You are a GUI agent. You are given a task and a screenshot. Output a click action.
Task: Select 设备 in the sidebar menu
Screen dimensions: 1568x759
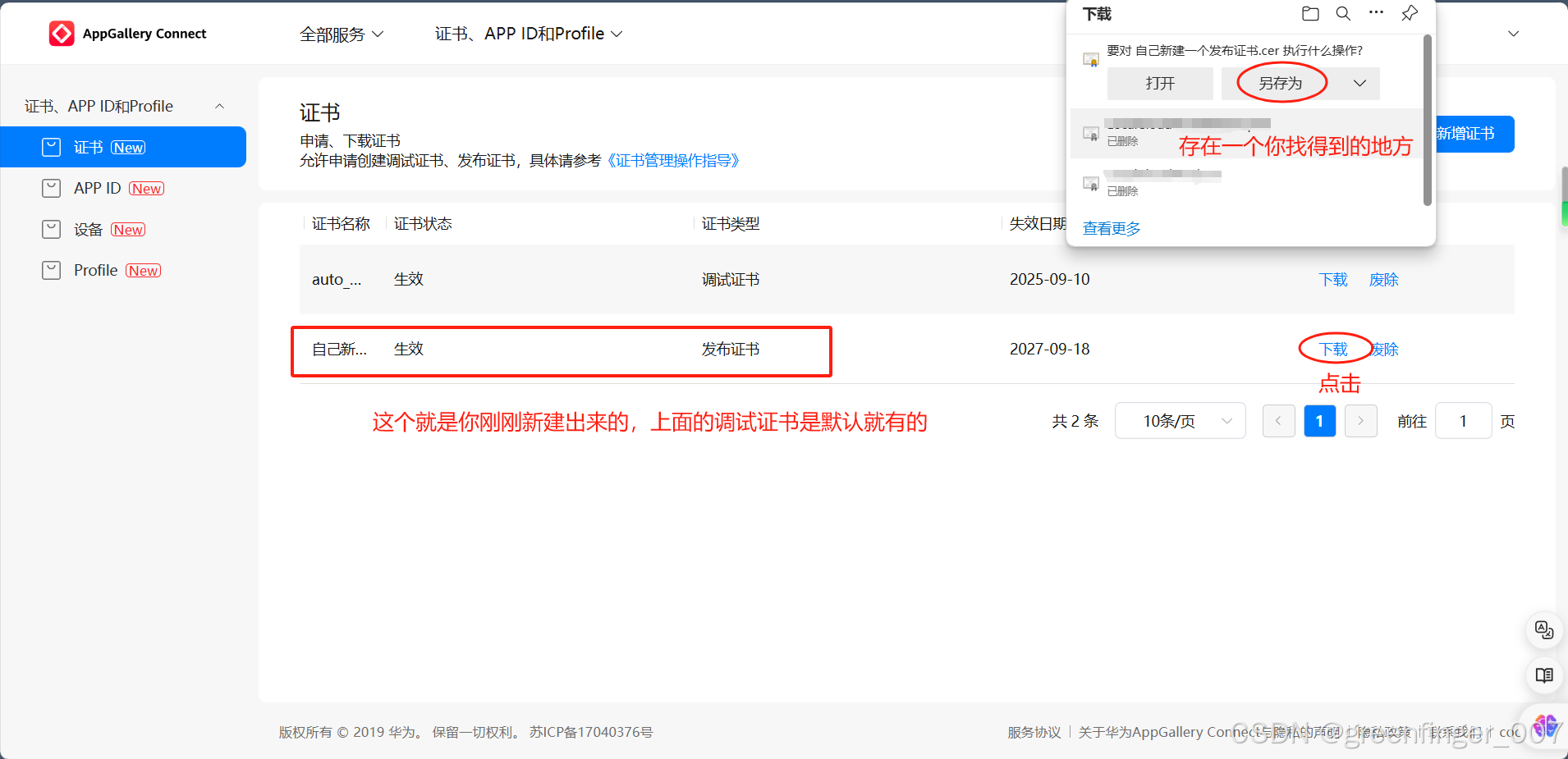point(123,229)
